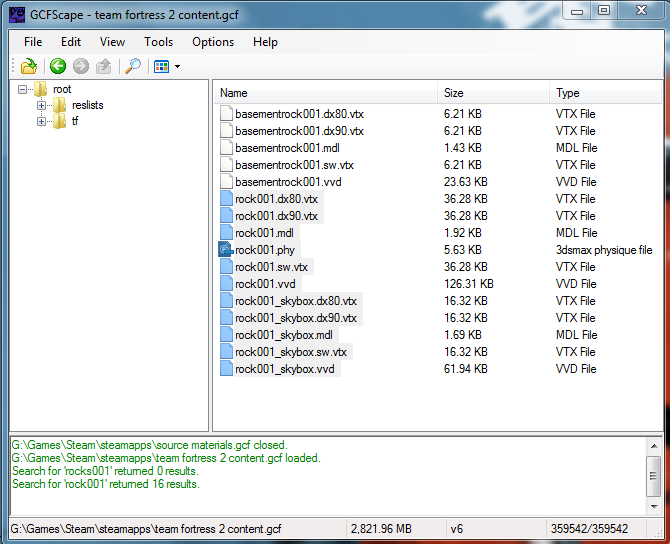The width and height of the screenshot is (670, 544).
Task: Open the Options menu
Action: (213, 42)
